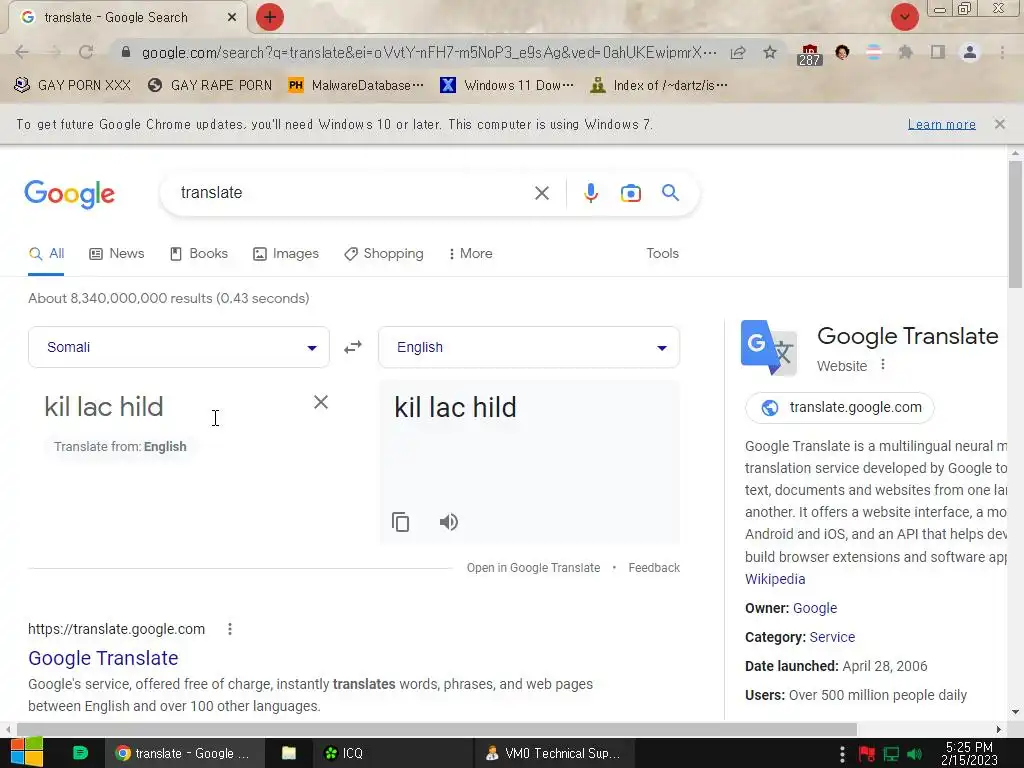
Task: Open the extensions puzzle piece menu
Action: click(905, 52)
